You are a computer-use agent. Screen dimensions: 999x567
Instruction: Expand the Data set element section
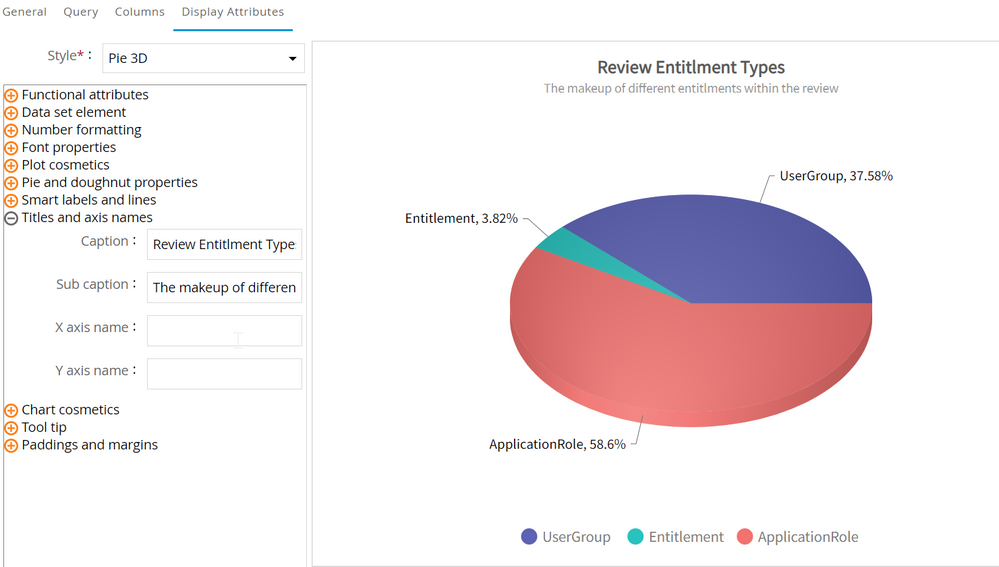point(11,113)
